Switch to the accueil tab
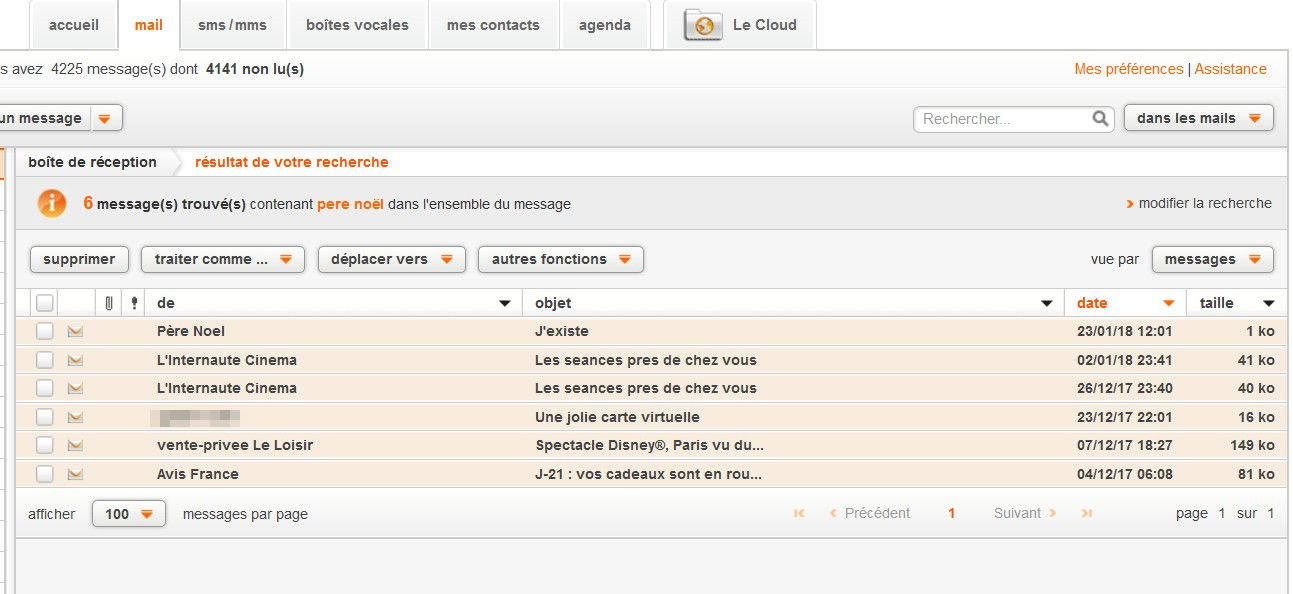The image size is (1293, 594). pos(74,25)
